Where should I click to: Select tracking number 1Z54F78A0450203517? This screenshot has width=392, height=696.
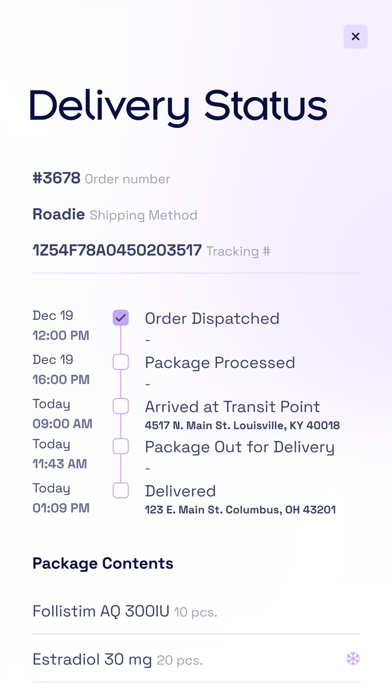click(x=117, y=250)
